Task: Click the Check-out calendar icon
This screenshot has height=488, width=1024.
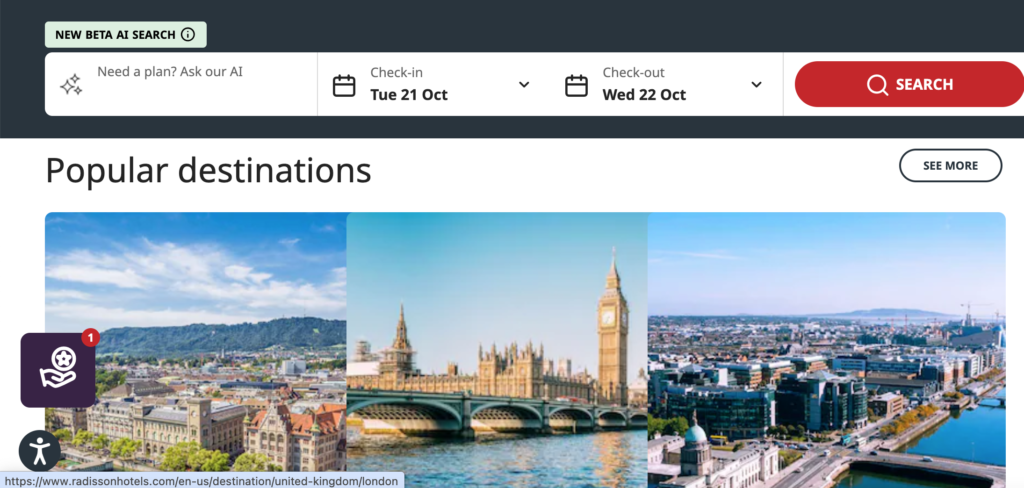Action: click(576, 85)
